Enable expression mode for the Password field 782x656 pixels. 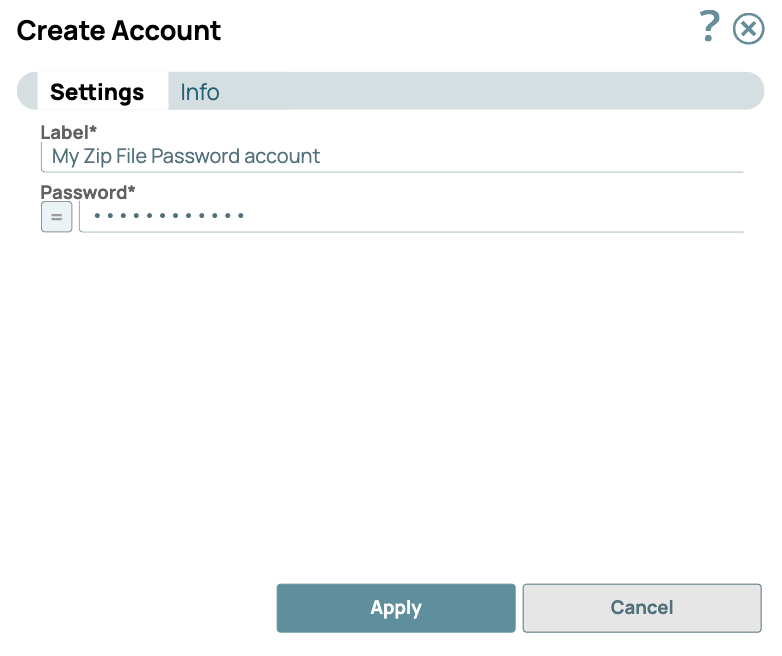click(56, 217)
